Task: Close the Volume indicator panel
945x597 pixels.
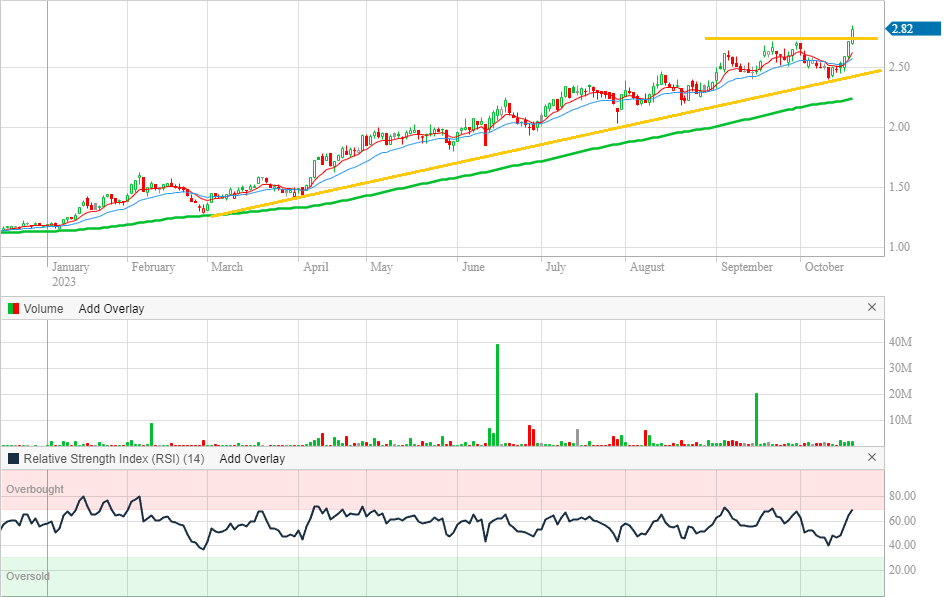Action: [x=871, y=308]
